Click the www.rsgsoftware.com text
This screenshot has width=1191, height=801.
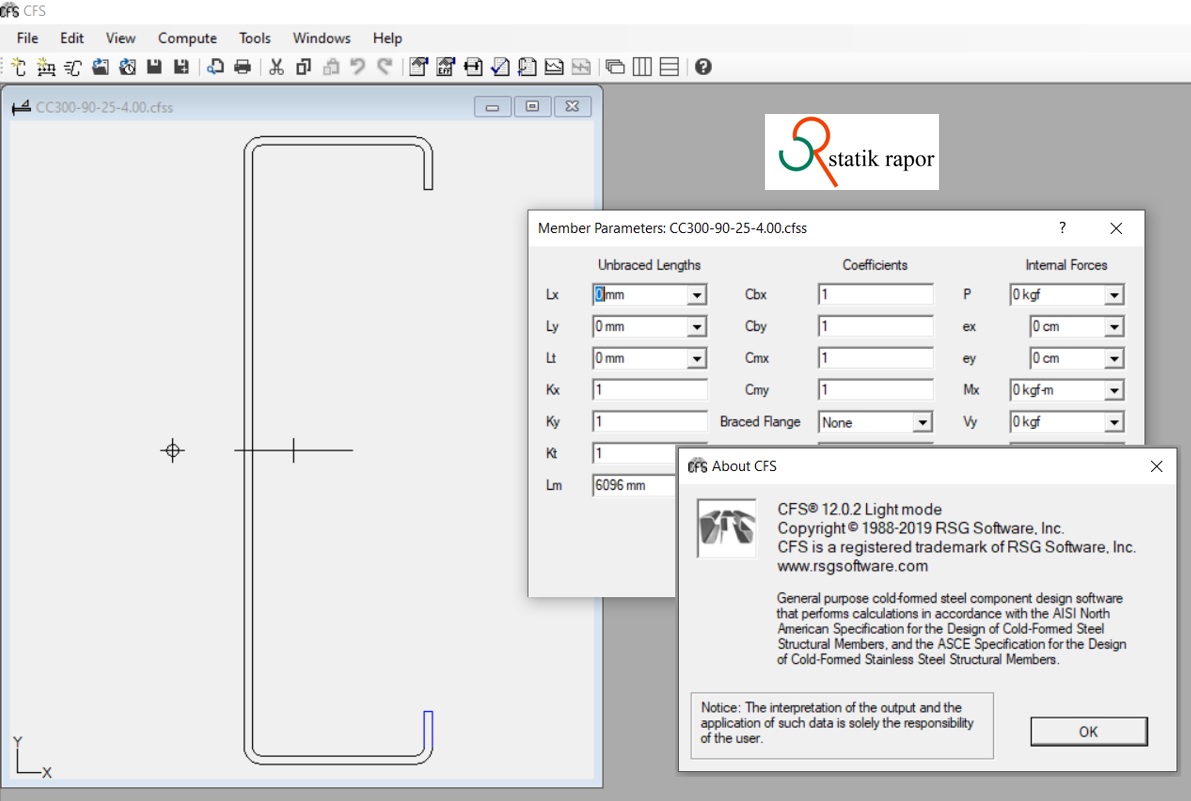click(x=852, y=566)
